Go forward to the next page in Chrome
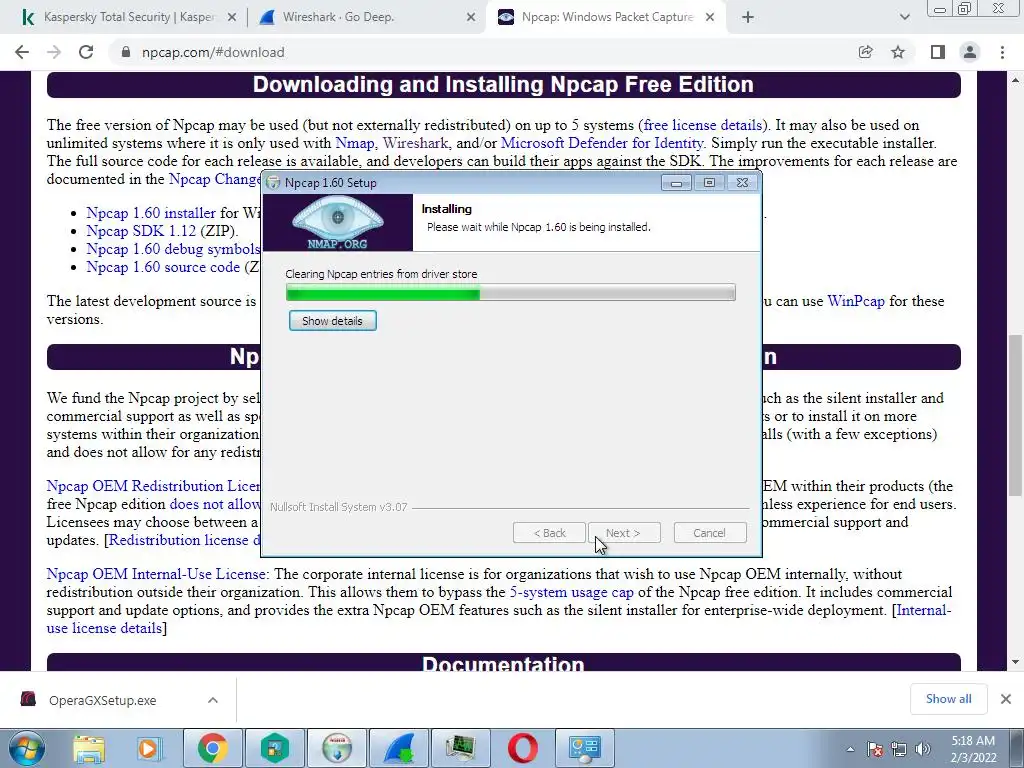The image size is (1024, 768). click(54, 52)
